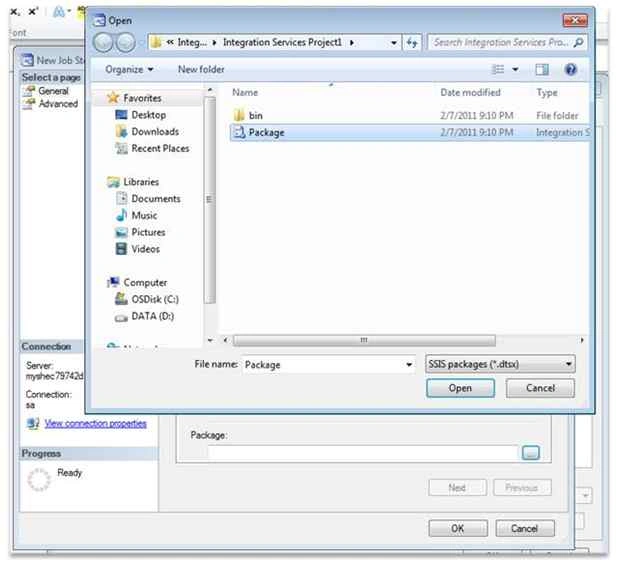Select Desktop in the navigation pane
This screenshot has width=618, height=567.
coord(148,115)
